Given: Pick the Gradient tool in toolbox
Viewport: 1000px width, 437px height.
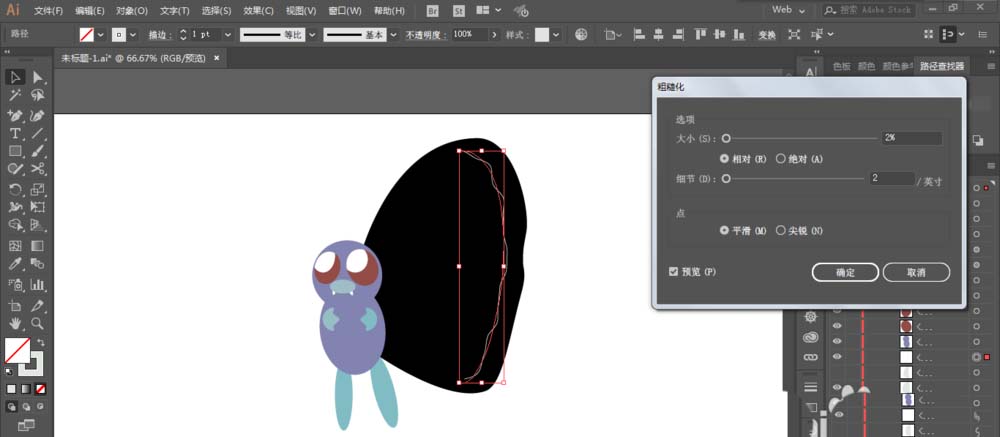Looking at the screenshot, I should [38, 246].
